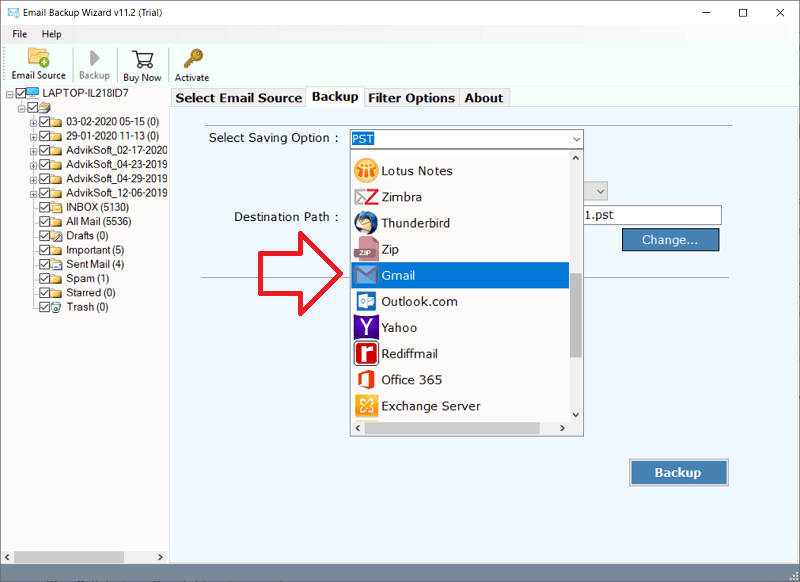Choose the Zip file icon option

[366, 249]
